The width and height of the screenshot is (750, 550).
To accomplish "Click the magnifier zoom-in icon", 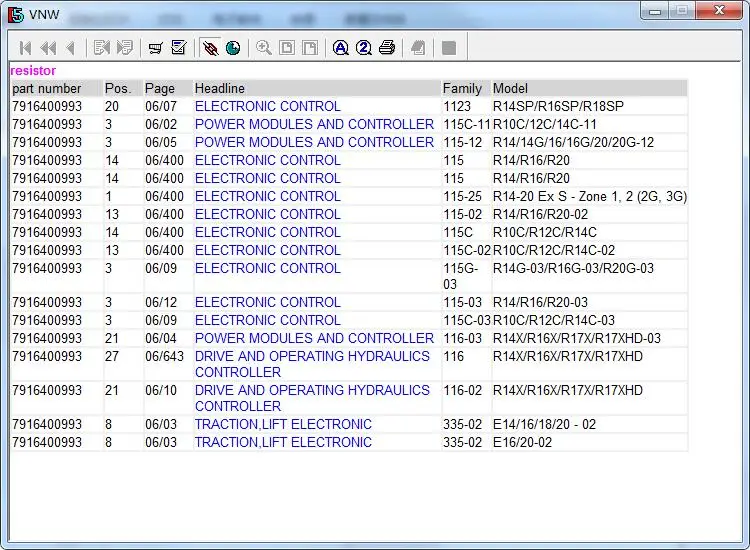I will point(264,48).
